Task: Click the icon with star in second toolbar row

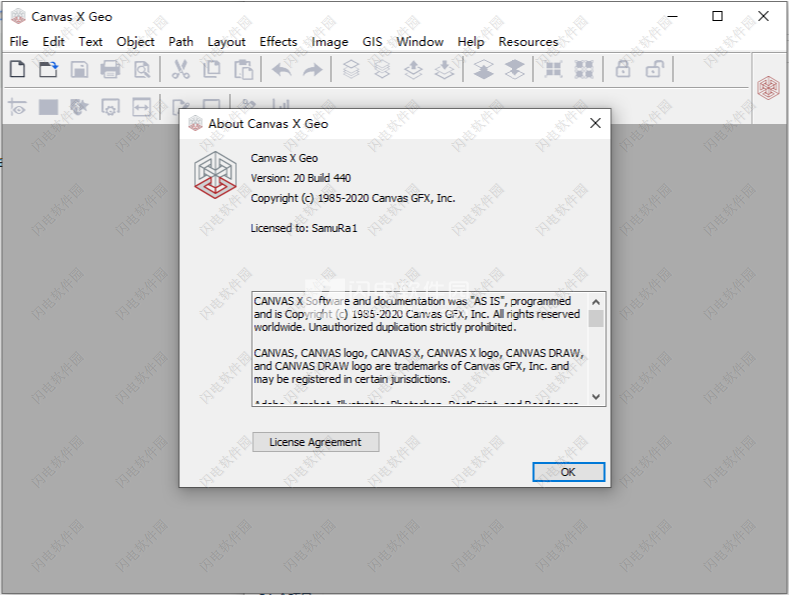Action: pyautogui.click(x=79, y=107)
